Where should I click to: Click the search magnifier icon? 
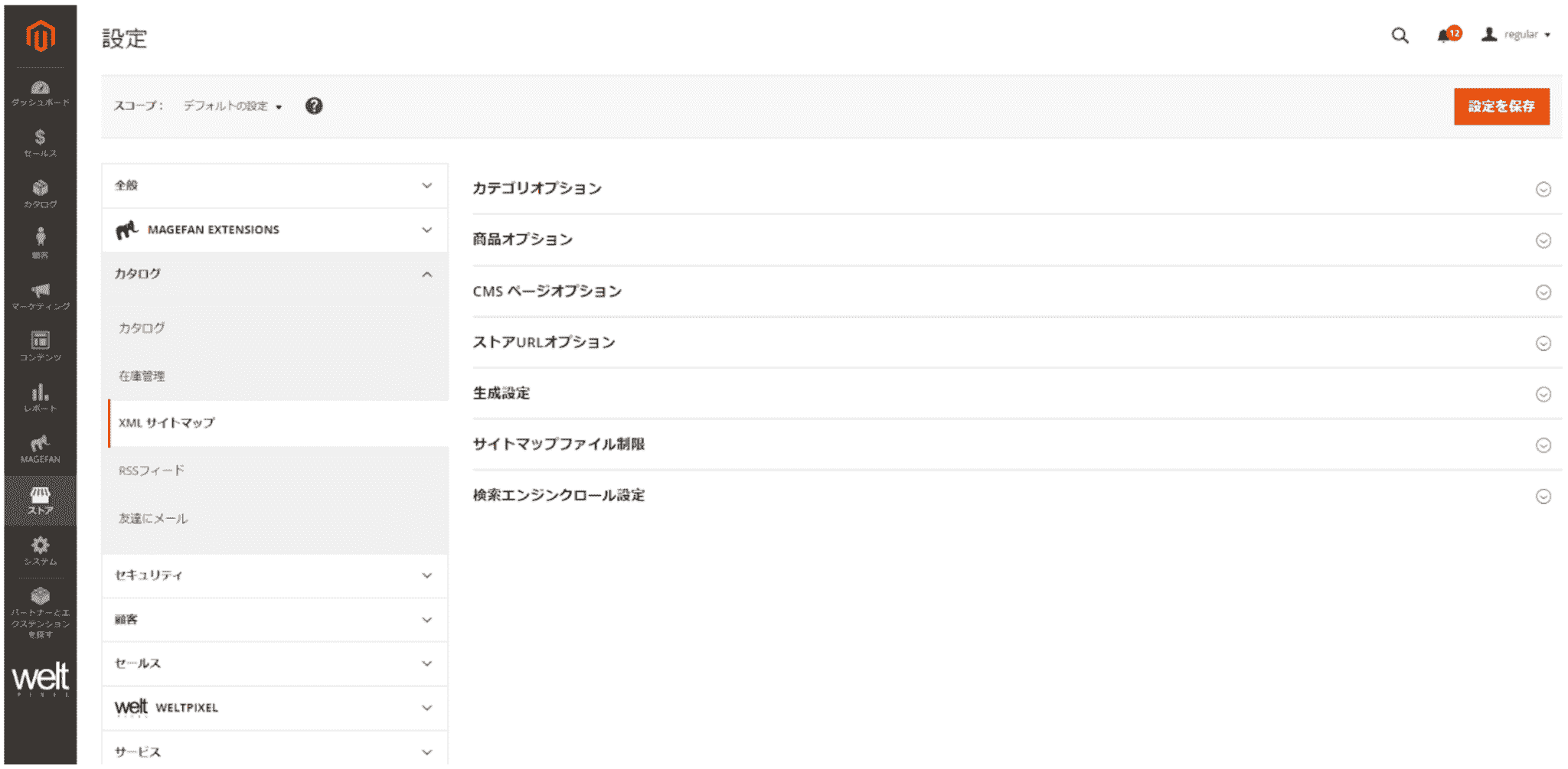[1400, 36]
